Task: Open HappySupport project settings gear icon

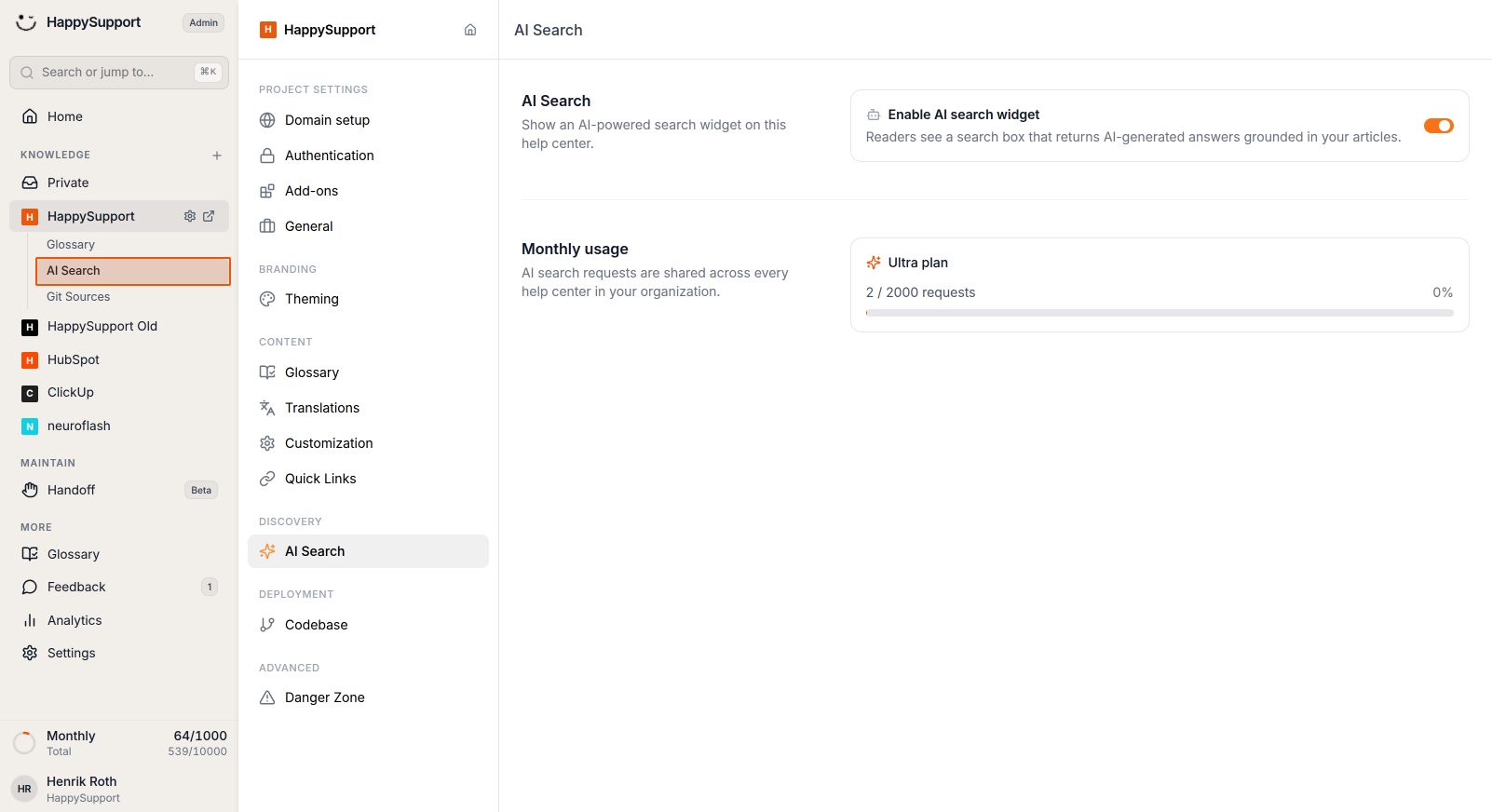Action: (190, 216)
